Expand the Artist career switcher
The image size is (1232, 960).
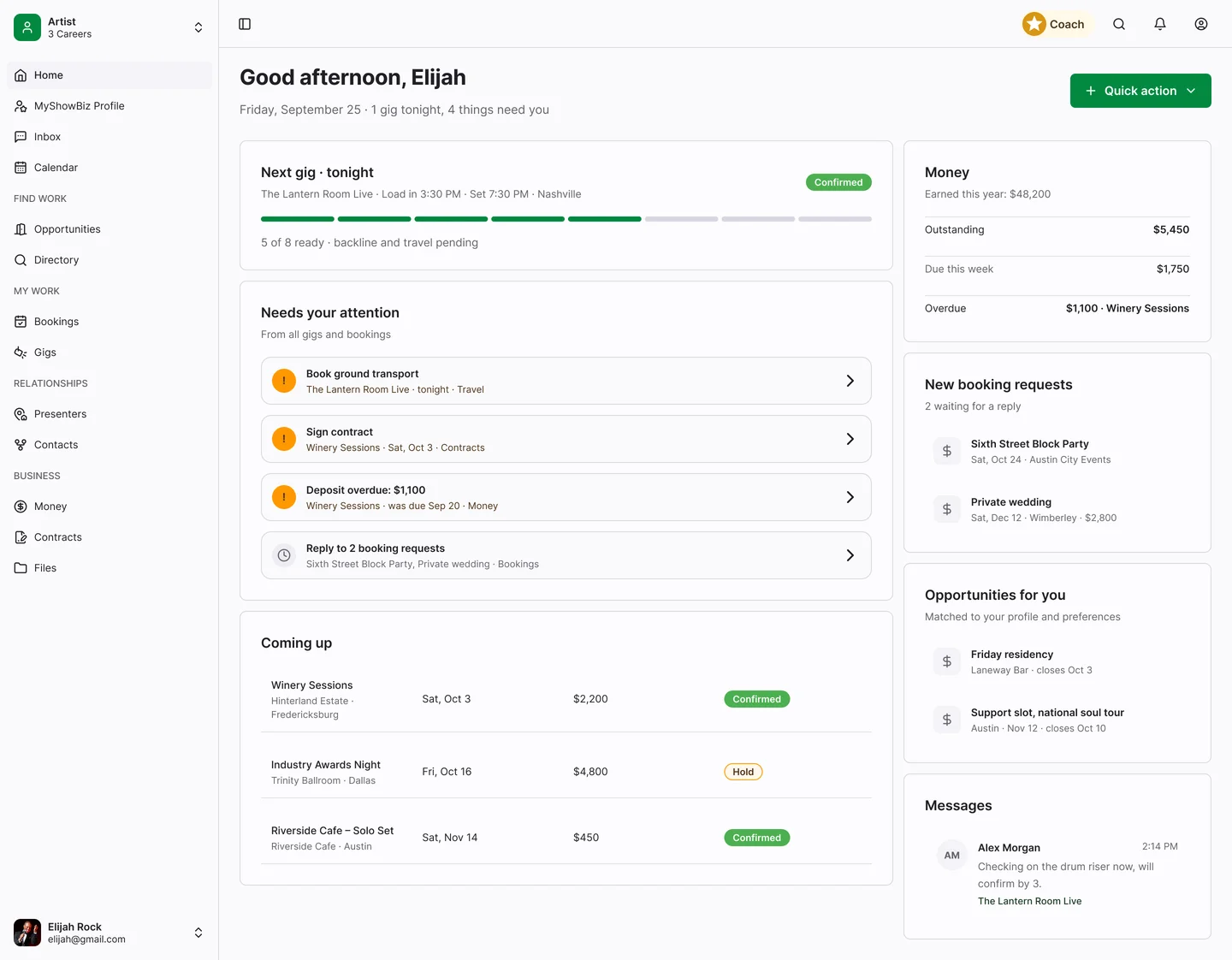pos(198,27)
